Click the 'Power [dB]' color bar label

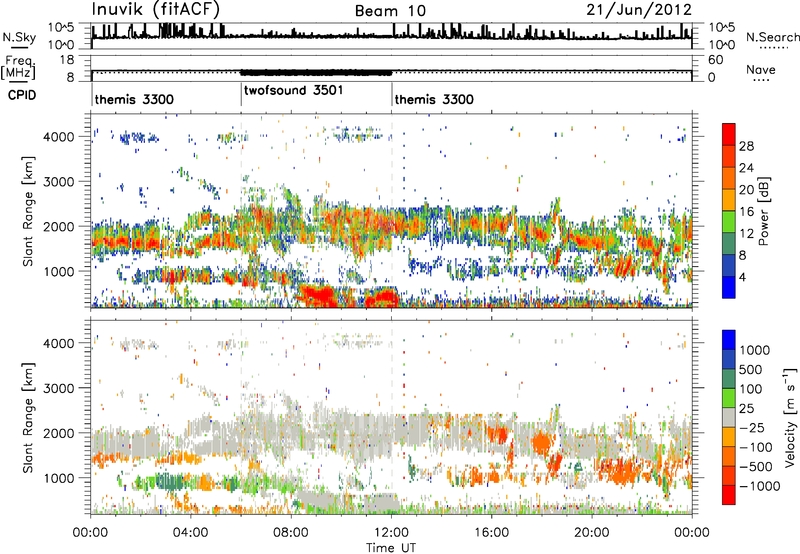tap(764, 211)
